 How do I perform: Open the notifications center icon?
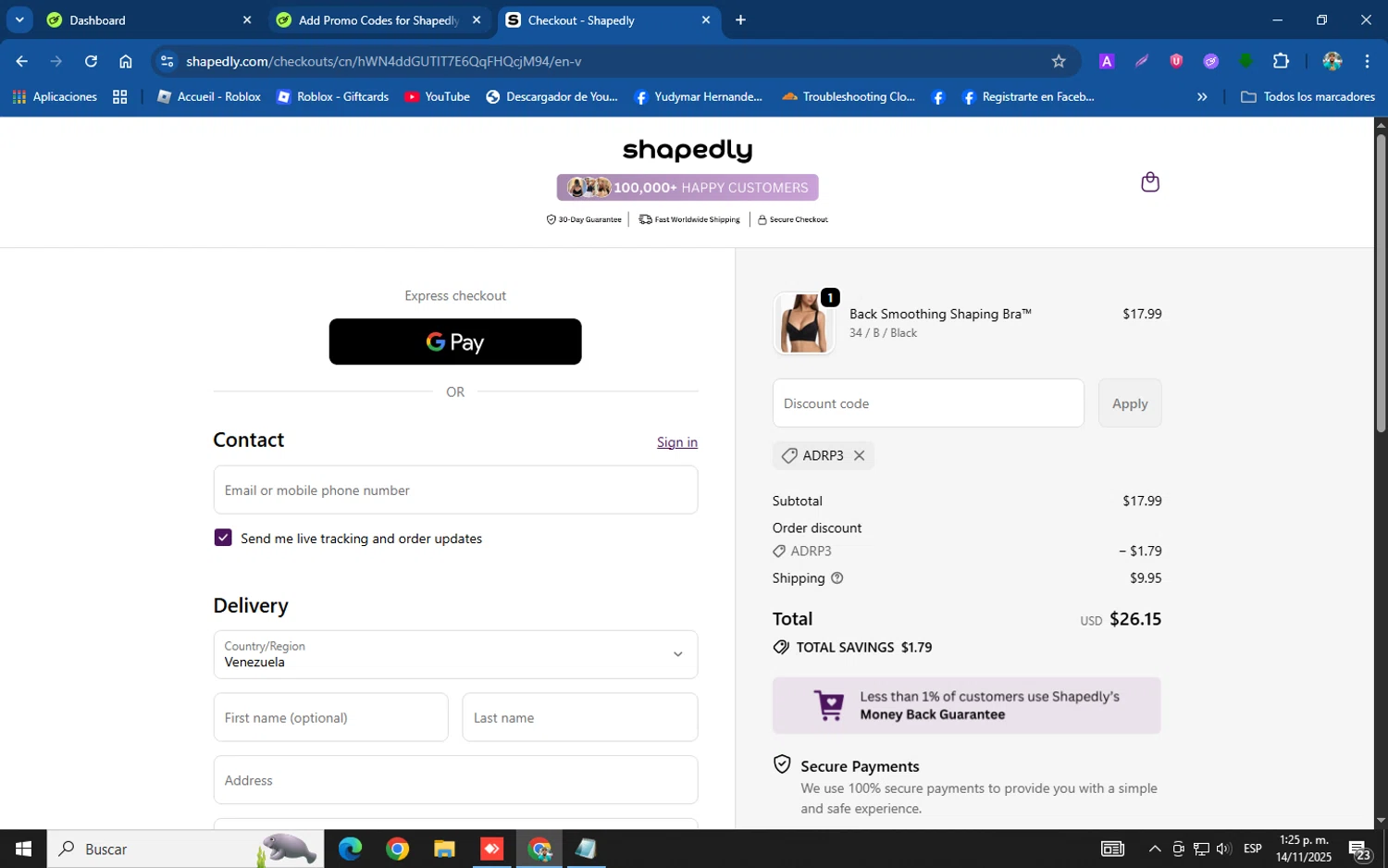pyautogui.click(x=1360, y=849)
